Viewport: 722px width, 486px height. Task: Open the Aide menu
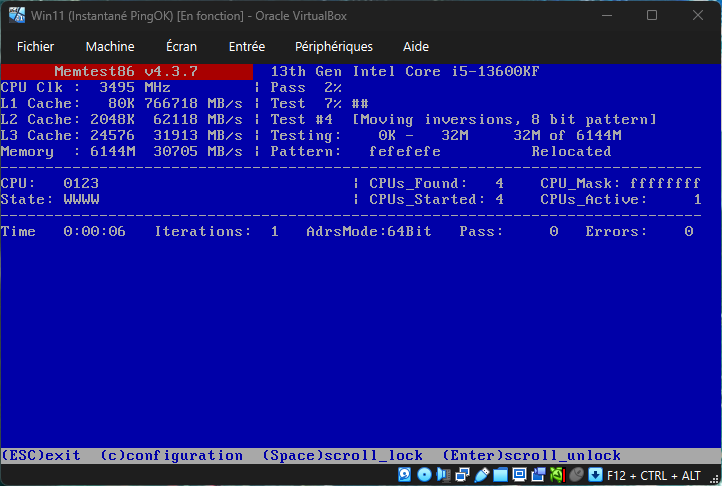coord(415,46)
